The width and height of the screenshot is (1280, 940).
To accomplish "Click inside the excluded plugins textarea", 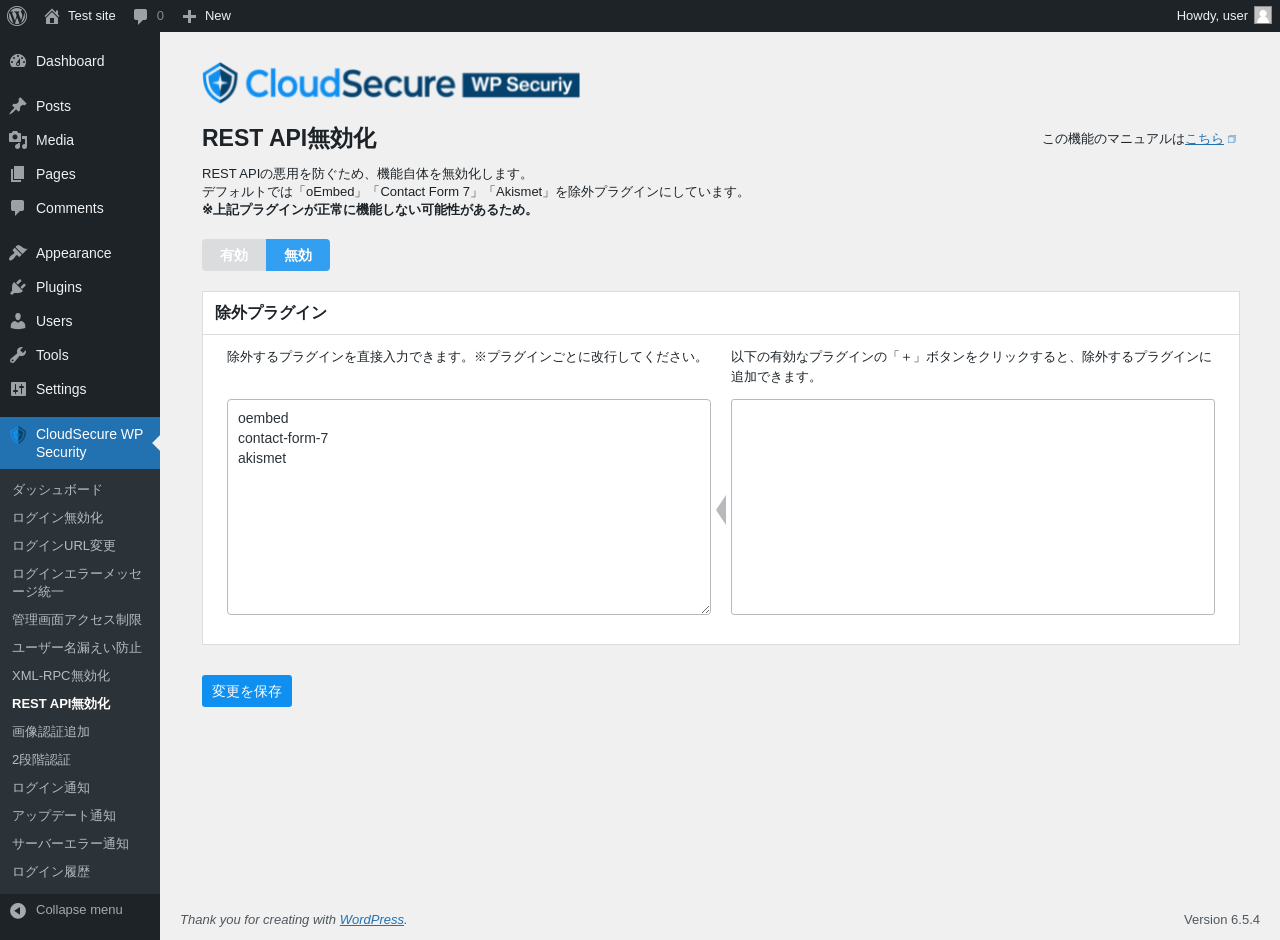I will coord(469,507).
